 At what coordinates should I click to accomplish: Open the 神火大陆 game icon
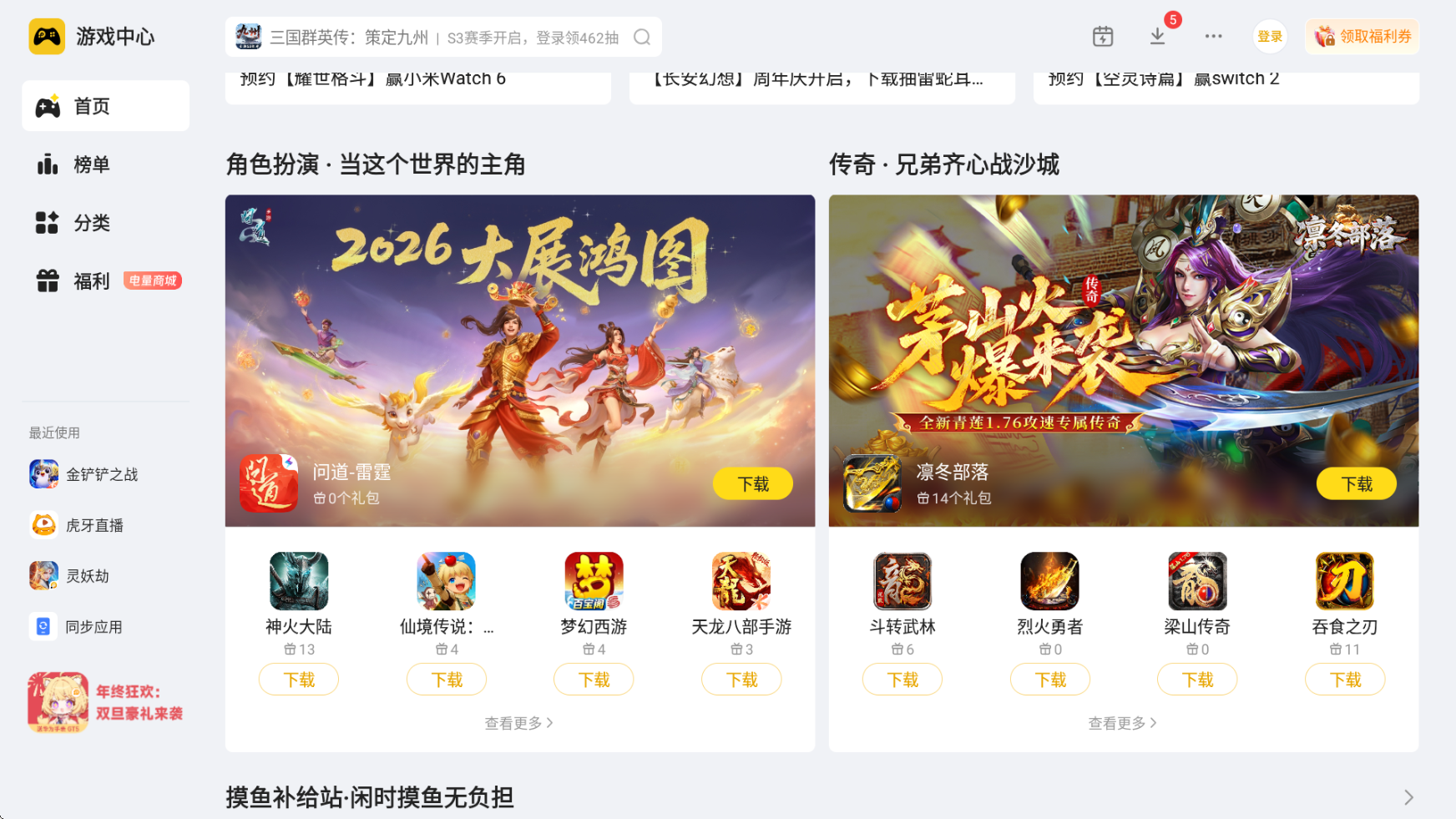point(299,581)
